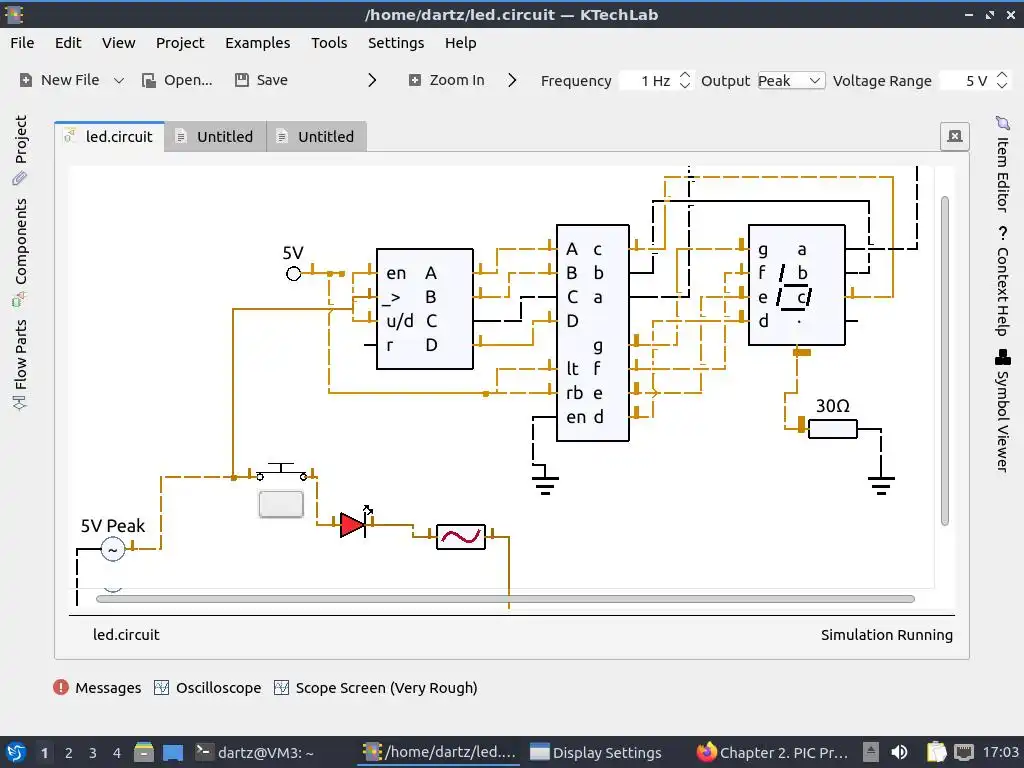Step the Frequency spinner arrows
This screenshot has width=1024, height=768.
coord(684,80)
